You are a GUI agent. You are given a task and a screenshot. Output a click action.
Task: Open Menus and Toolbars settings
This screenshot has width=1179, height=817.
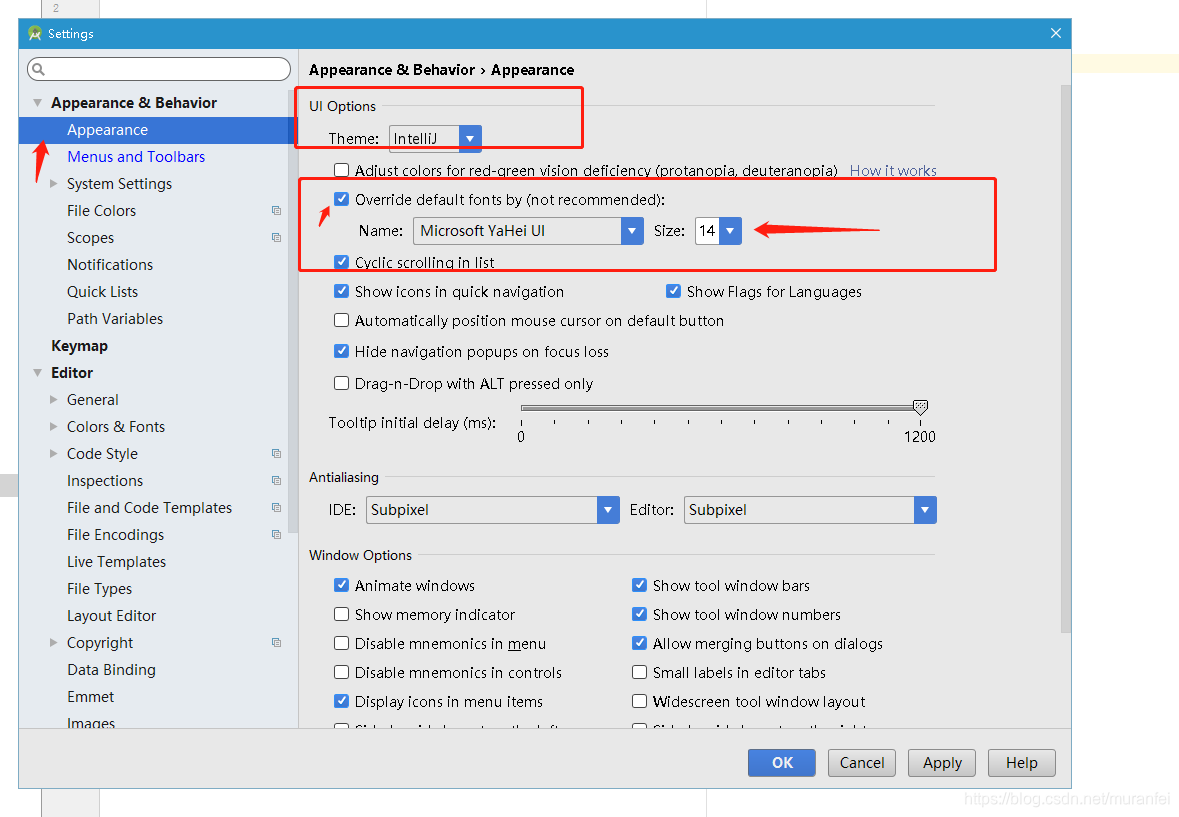pos(136,156)
